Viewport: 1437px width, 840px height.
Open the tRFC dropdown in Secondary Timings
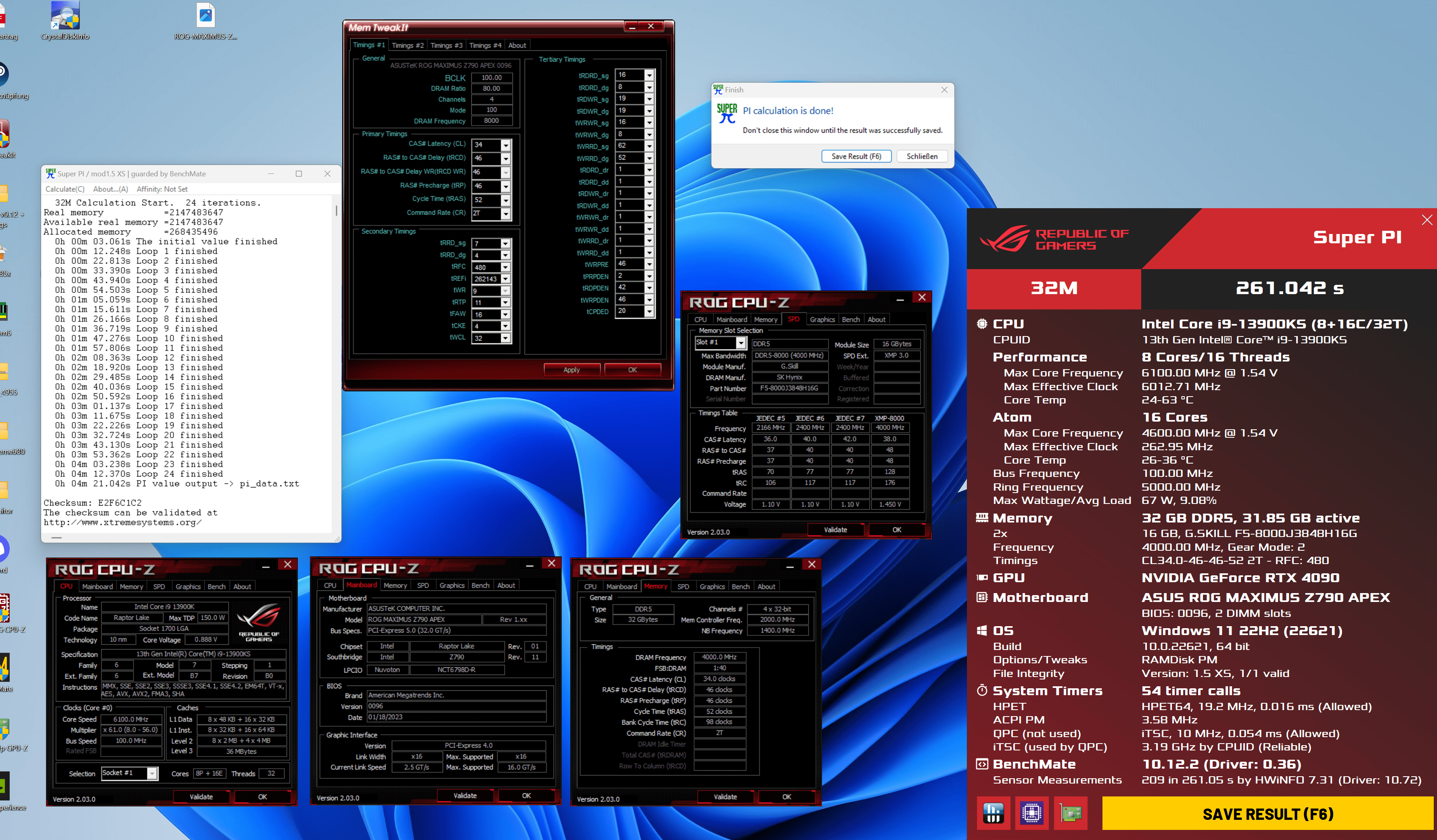point(505,267)
